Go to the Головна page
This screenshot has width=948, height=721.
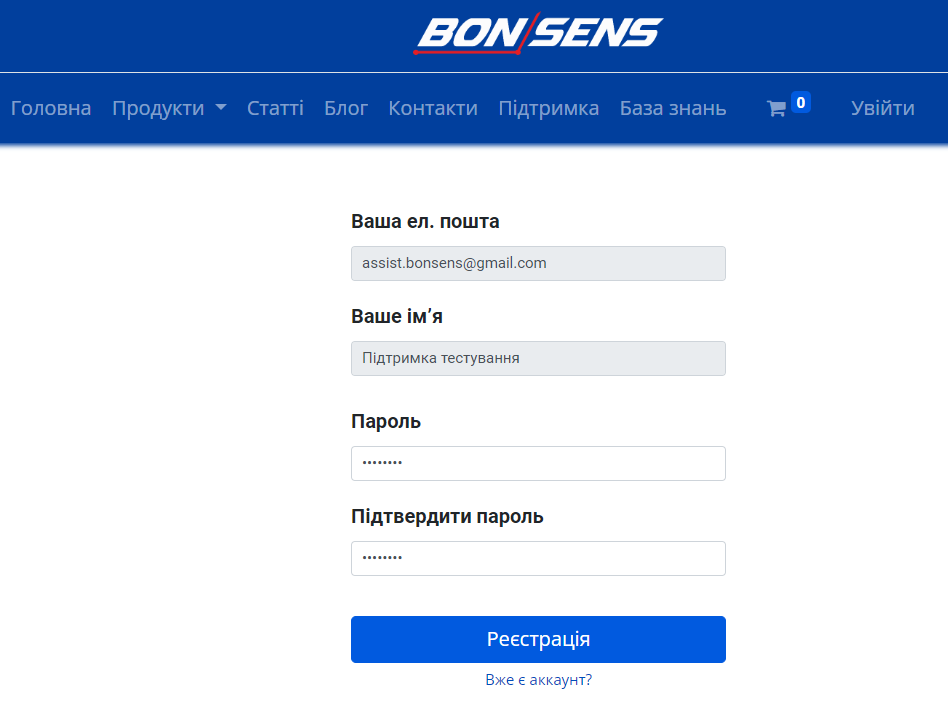tap(51, 108)
